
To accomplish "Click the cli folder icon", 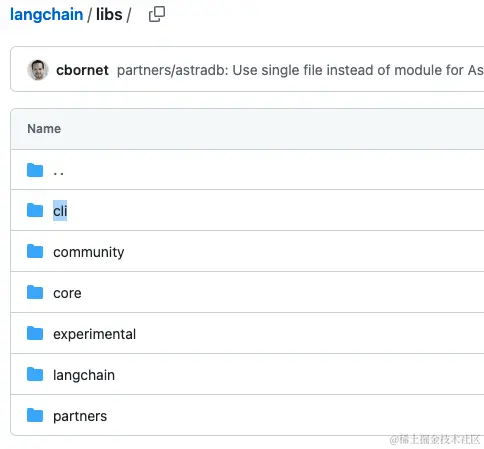I will (35, 210).
